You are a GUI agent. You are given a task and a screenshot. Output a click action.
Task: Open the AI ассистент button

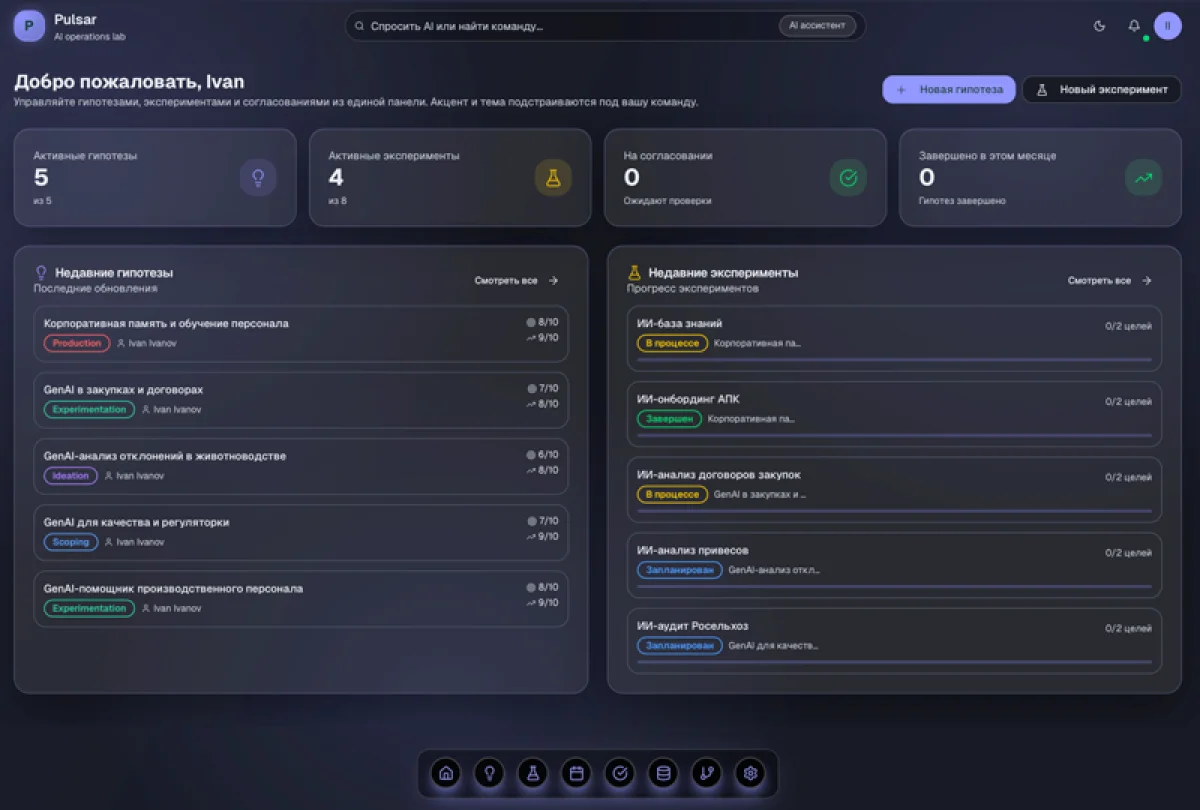click(x=817, y=26)
